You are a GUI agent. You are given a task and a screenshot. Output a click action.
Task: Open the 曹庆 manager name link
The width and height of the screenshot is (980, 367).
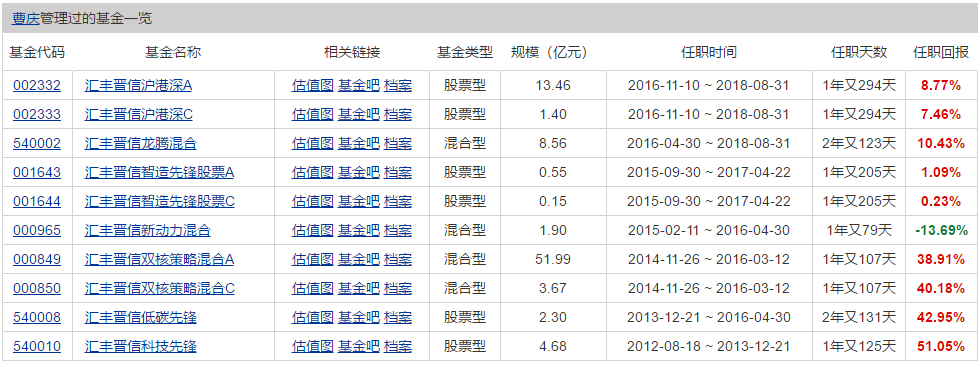point(26,19)
